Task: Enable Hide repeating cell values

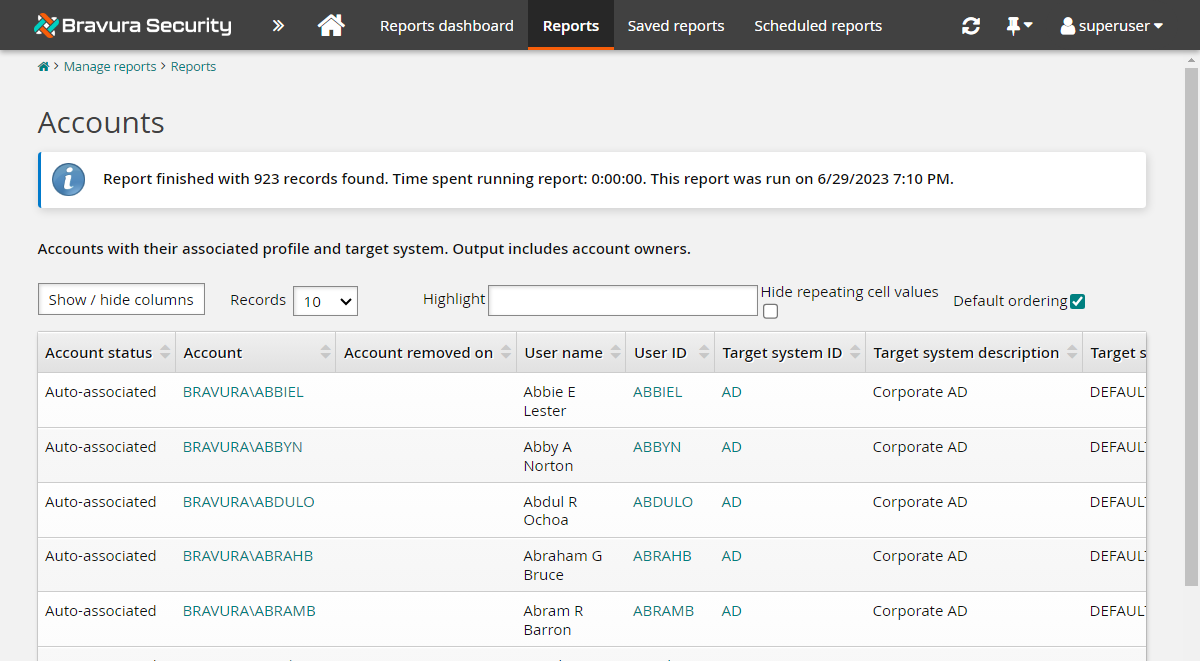Action: tap(770, 311)
